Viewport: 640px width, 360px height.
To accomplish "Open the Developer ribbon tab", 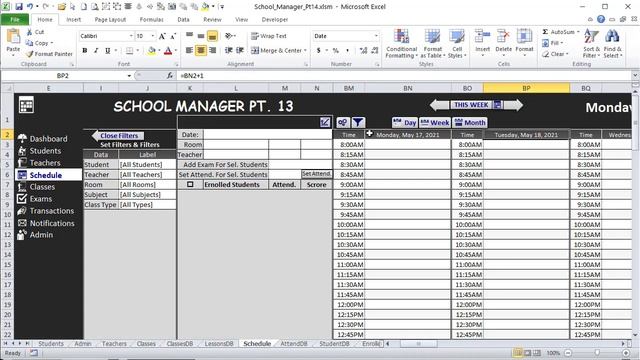I will (x=275, y=20).
